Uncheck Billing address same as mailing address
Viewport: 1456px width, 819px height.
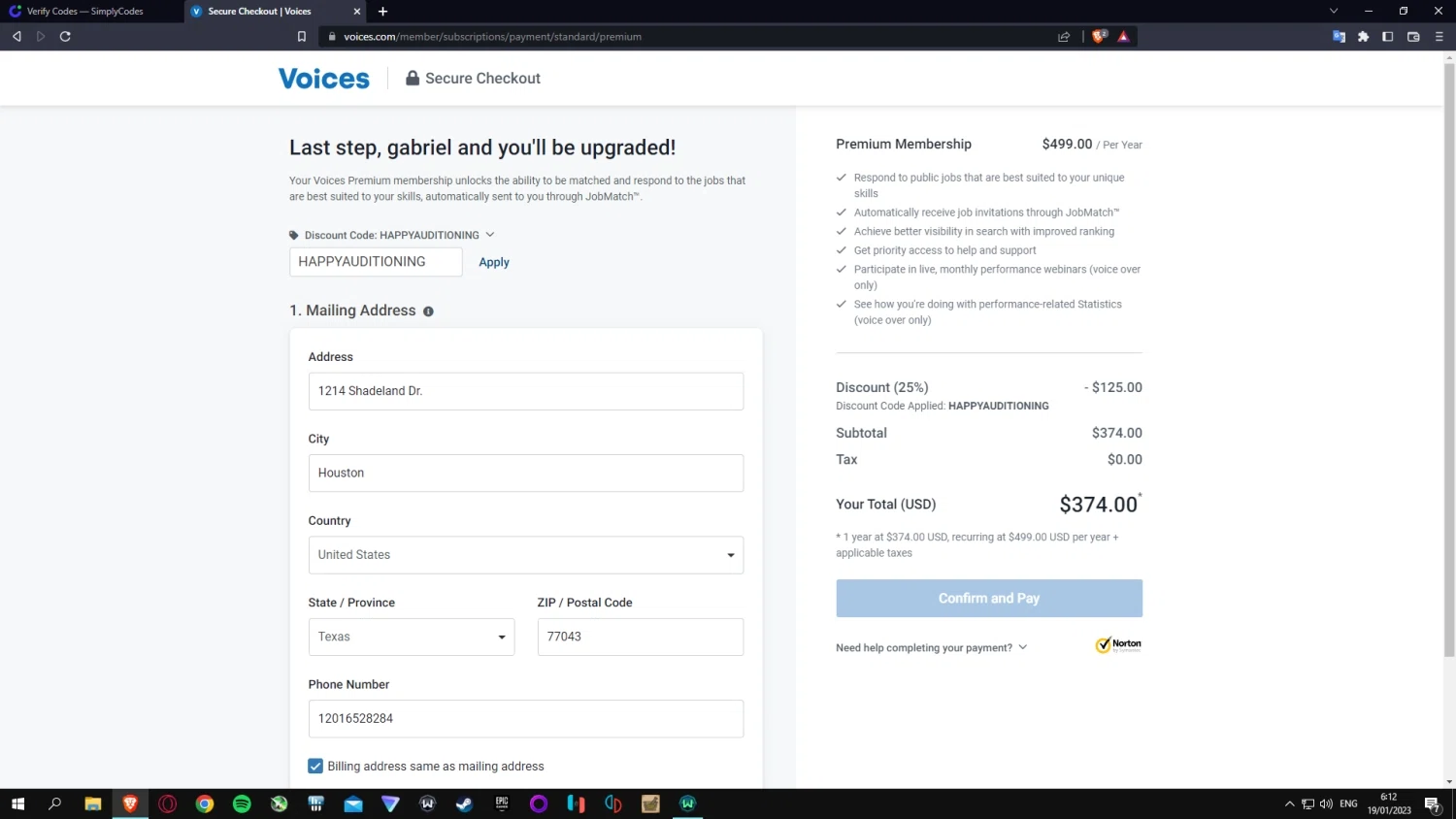click(x=315, y=767)
